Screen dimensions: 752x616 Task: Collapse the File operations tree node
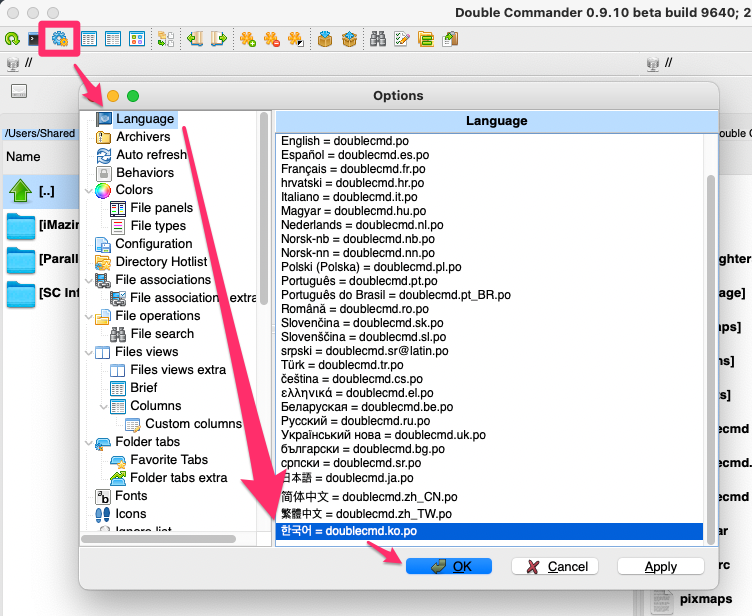[89, 317]
